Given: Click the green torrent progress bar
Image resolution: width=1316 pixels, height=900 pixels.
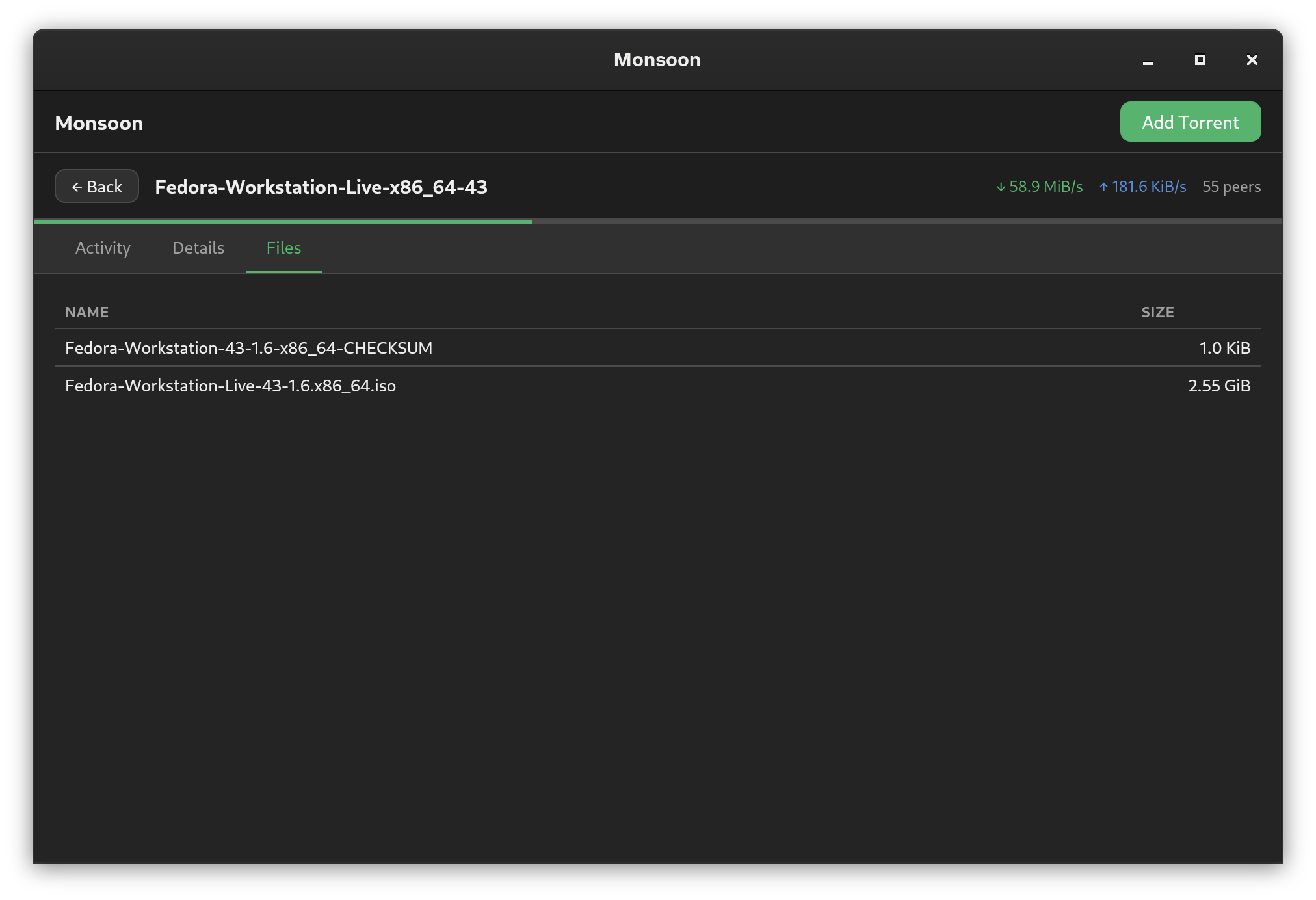Looking at the screenshot, I should [x=283, y=222].
